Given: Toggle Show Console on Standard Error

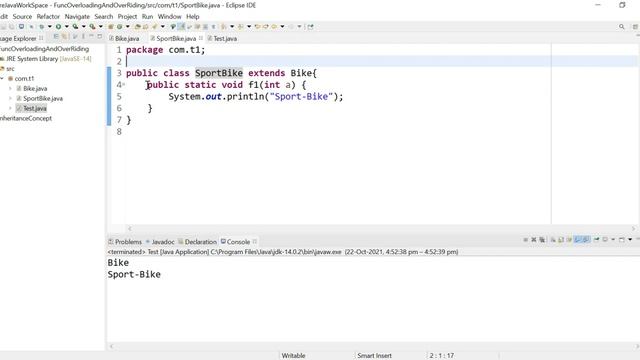Looking at the screenshot, I should [x=586, y=240].
